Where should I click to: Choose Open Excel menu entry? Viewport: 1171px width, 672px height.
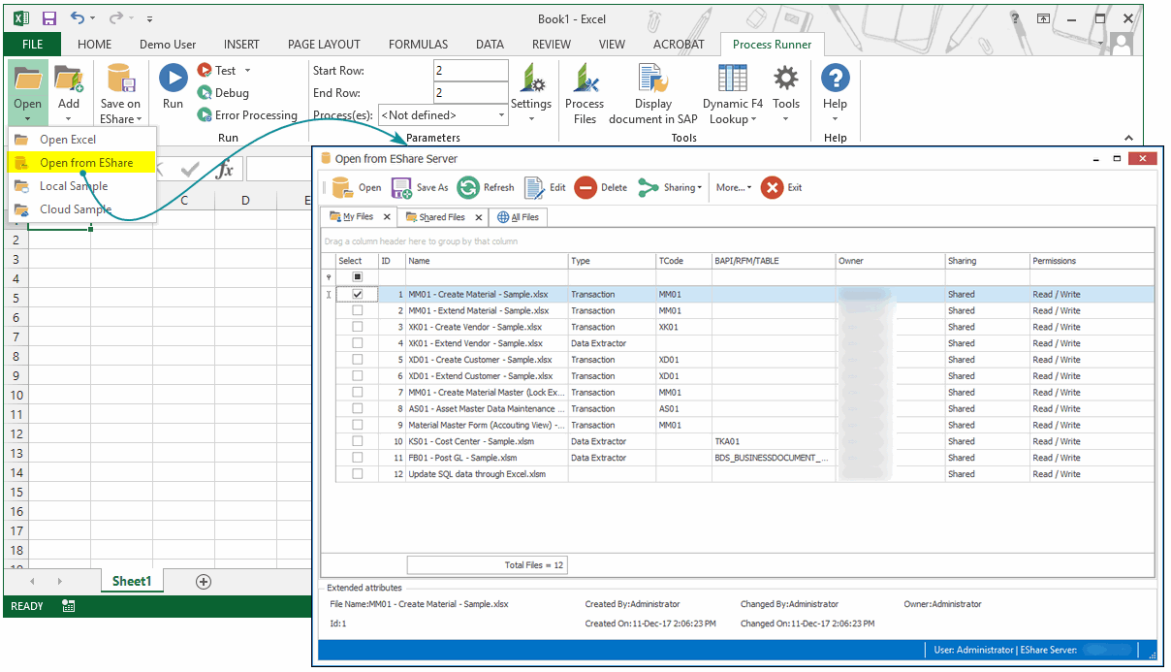pyautogui.click(x=82, y=140)
